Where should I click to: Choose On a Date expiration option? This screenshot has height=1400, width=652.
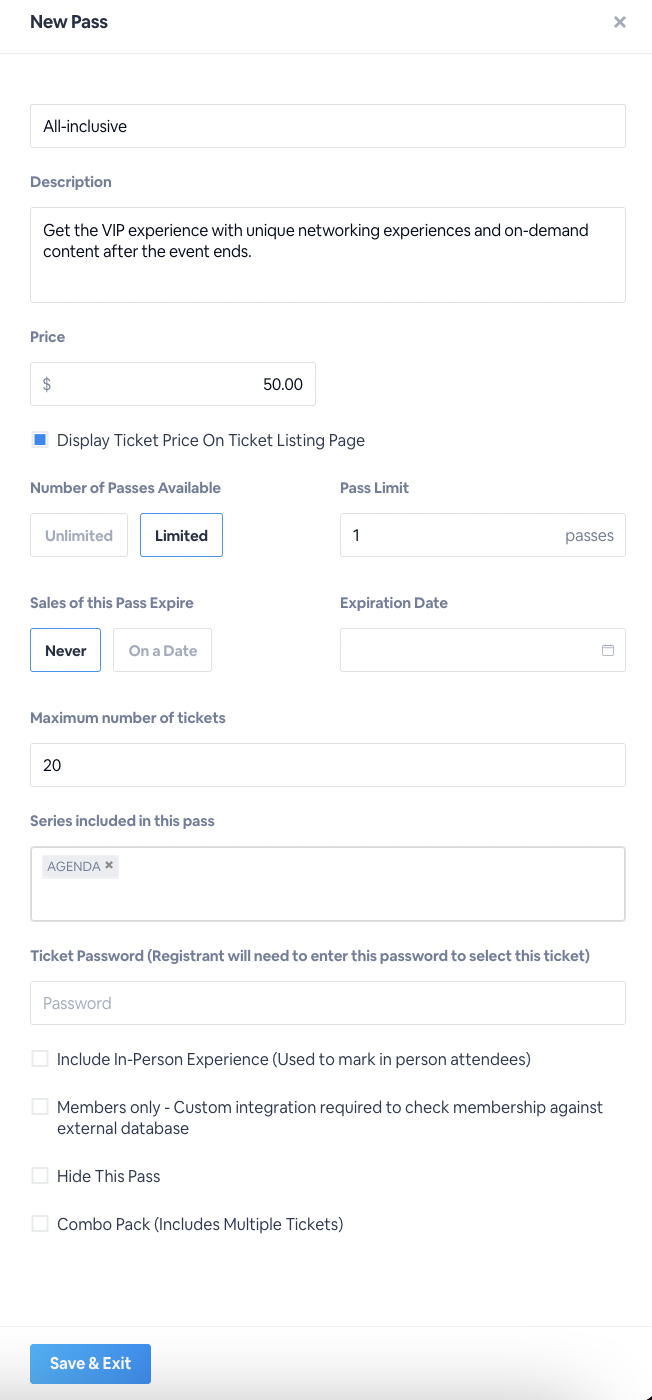tap(162, 650)
